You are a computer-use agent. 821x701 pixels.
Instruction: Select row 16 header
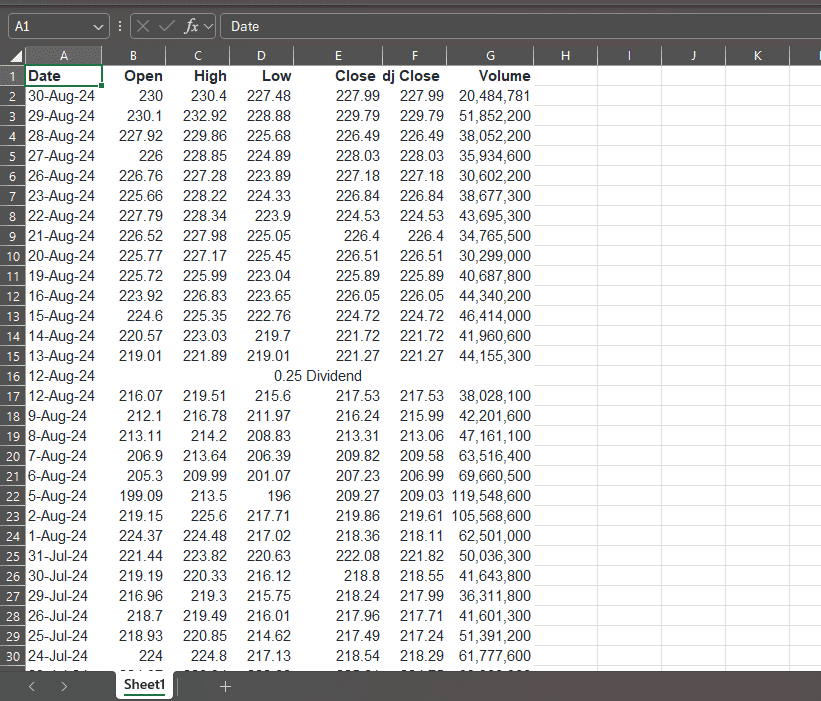point(13,376)
